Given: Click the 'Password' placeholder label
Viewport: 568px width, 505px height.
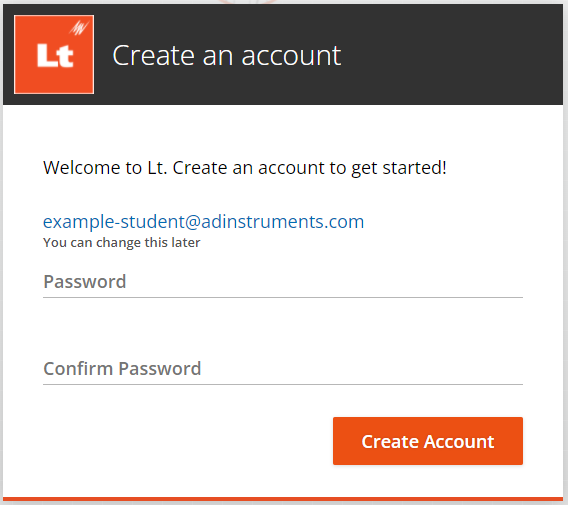Looking at the screenshot, I should 85,282.
